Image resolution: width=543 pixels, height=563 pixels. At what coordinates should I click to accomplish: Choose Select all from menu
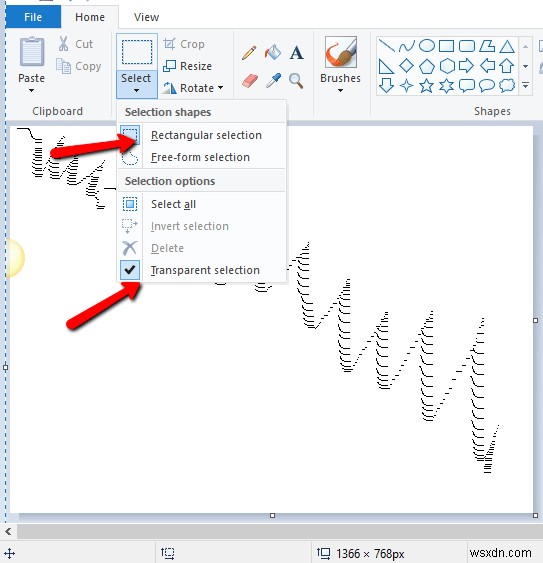(201, 204)
